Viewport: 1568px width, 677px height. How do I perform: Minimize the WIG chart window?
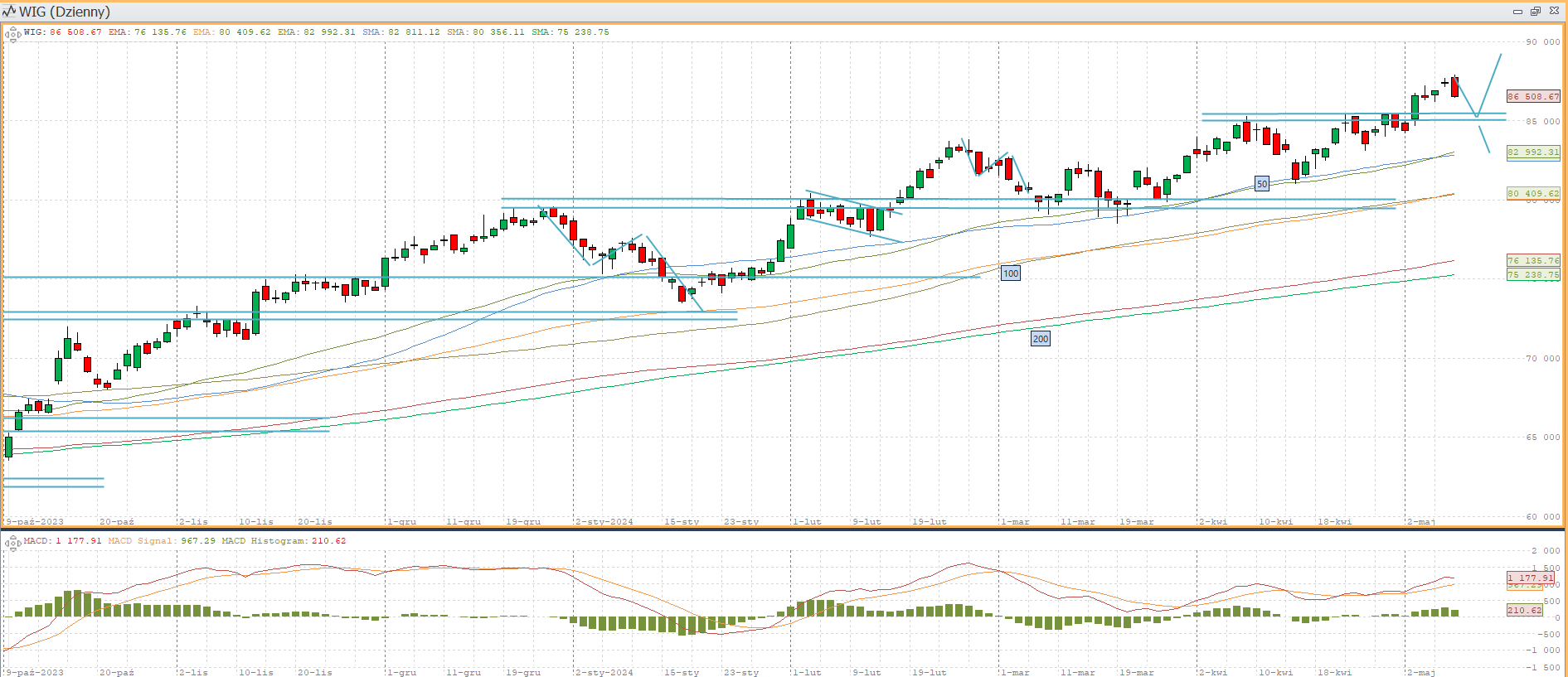[1517, 12]
